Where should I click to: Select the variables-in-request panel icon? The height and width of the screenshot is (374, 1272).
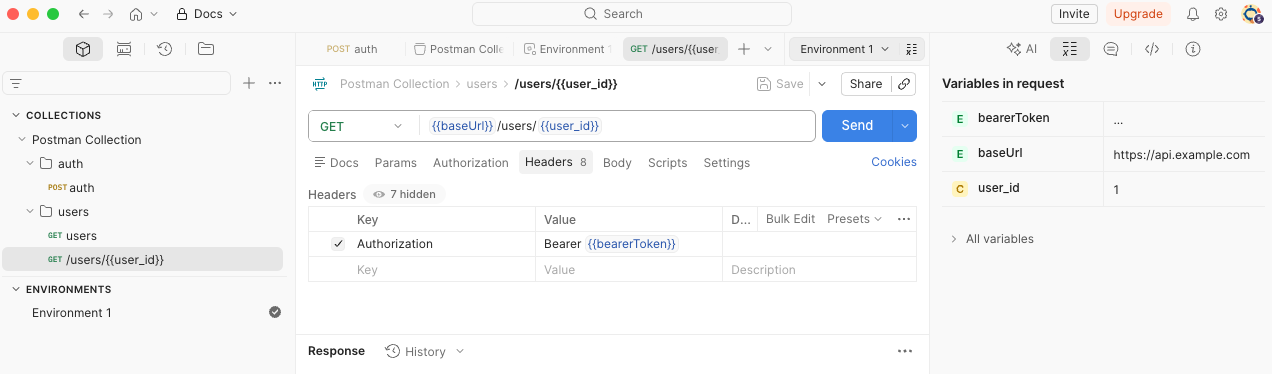1070,48
